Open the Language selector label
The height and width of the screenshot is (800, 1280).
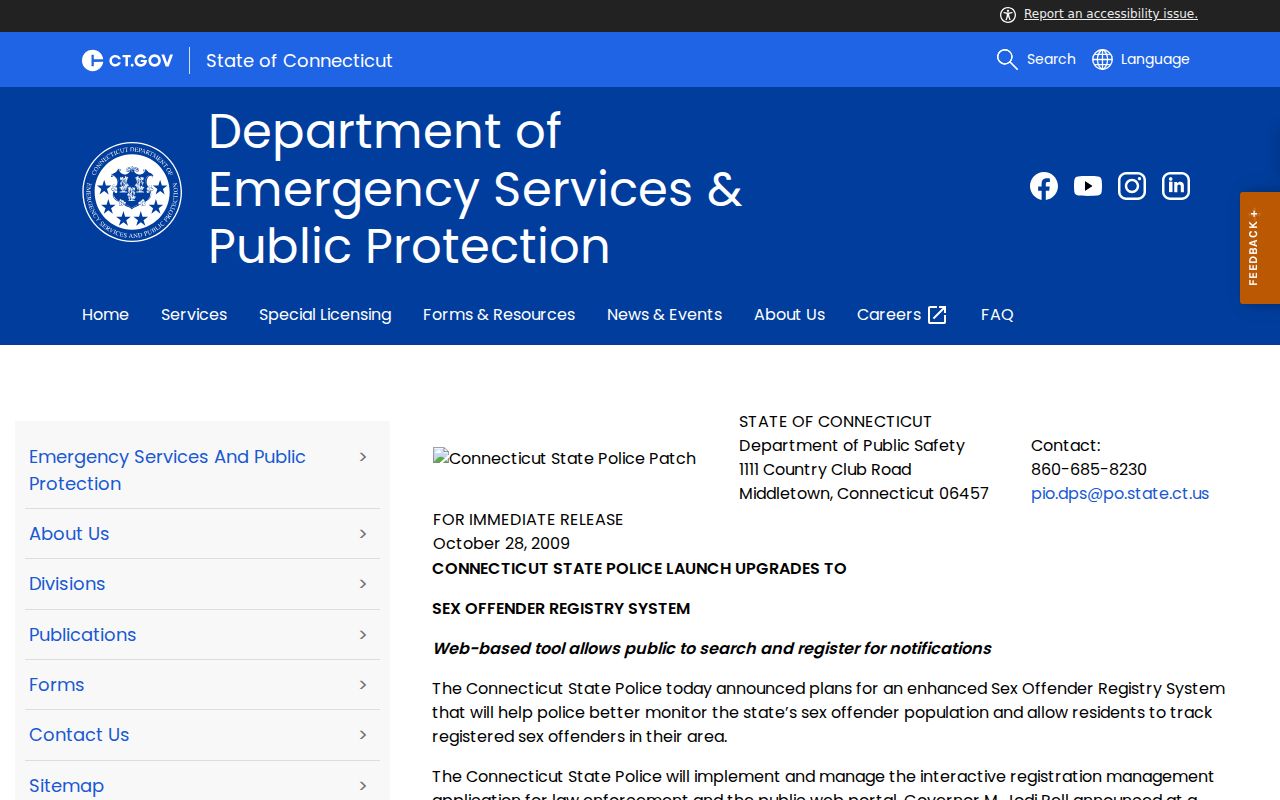(1155, 59)
